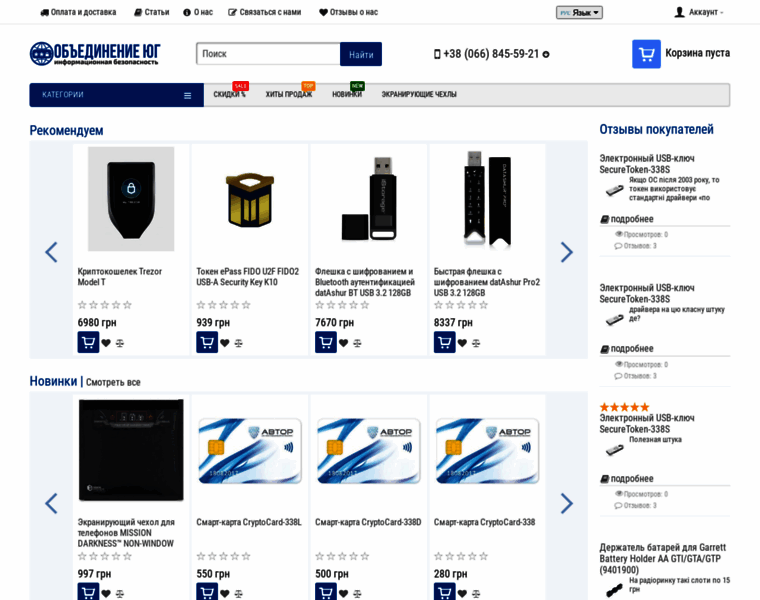Rate CryptoCard-338D with stars
The height and width of the screenshot is (600, 760).
point(342,556)
